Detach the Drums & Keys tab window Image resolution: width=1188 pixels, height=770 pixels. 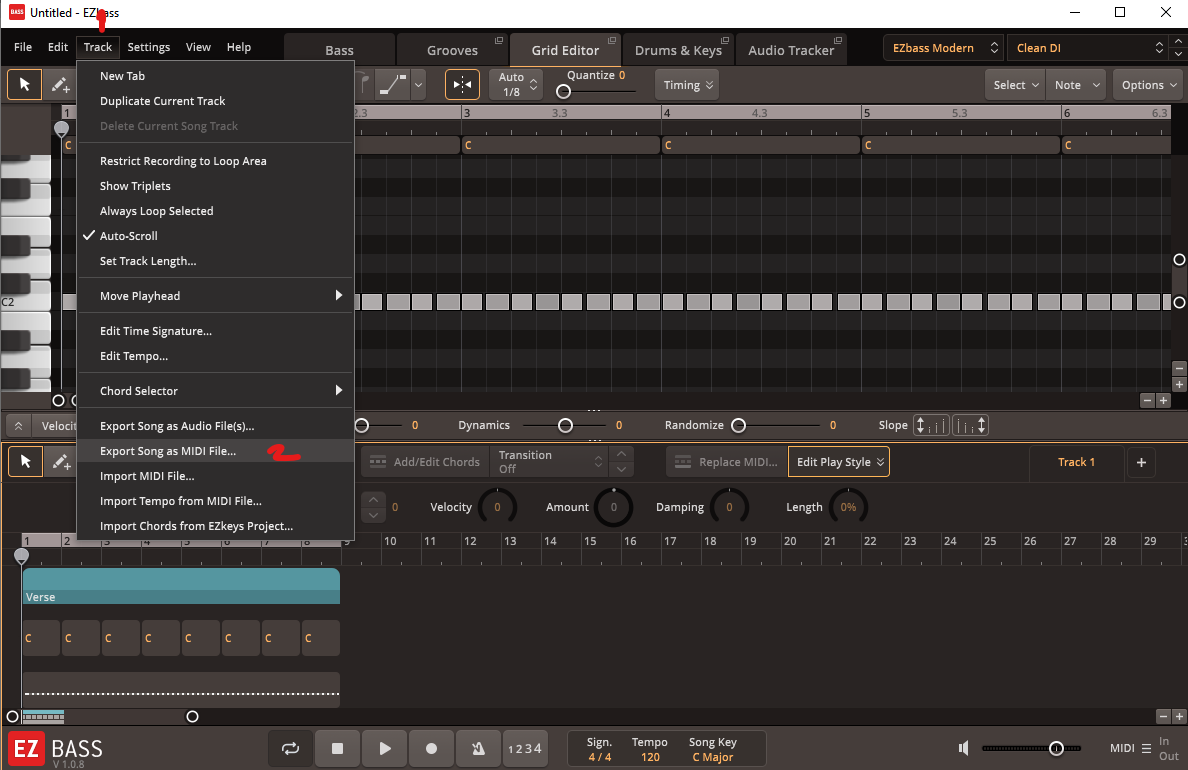point(724,40)
